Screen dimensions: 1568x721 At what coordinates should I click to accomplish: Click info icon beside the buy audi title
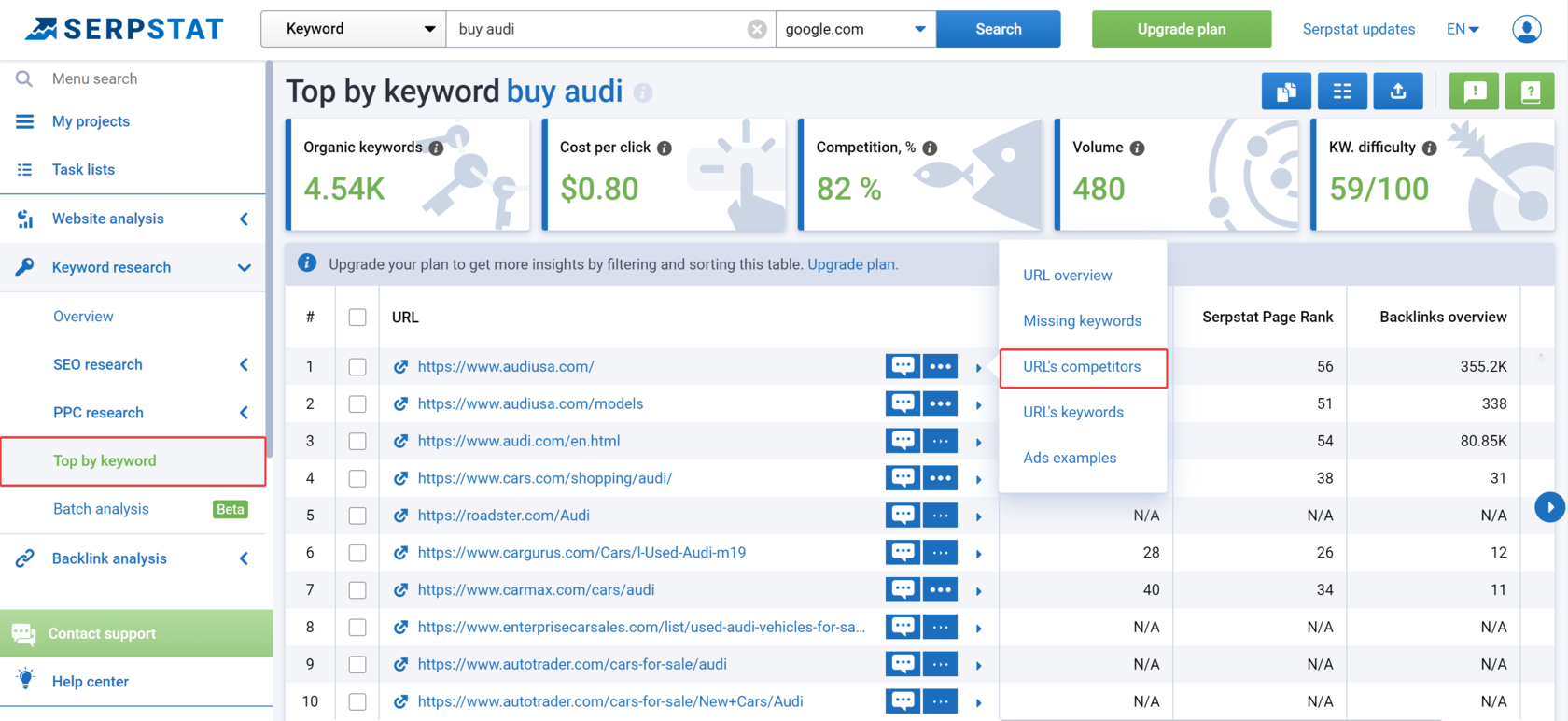coord(643,92)
